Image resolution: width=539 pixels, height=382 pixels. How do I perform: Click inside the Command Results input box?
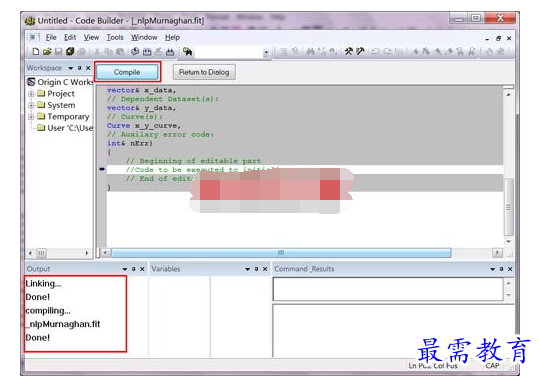pos(388,289)
